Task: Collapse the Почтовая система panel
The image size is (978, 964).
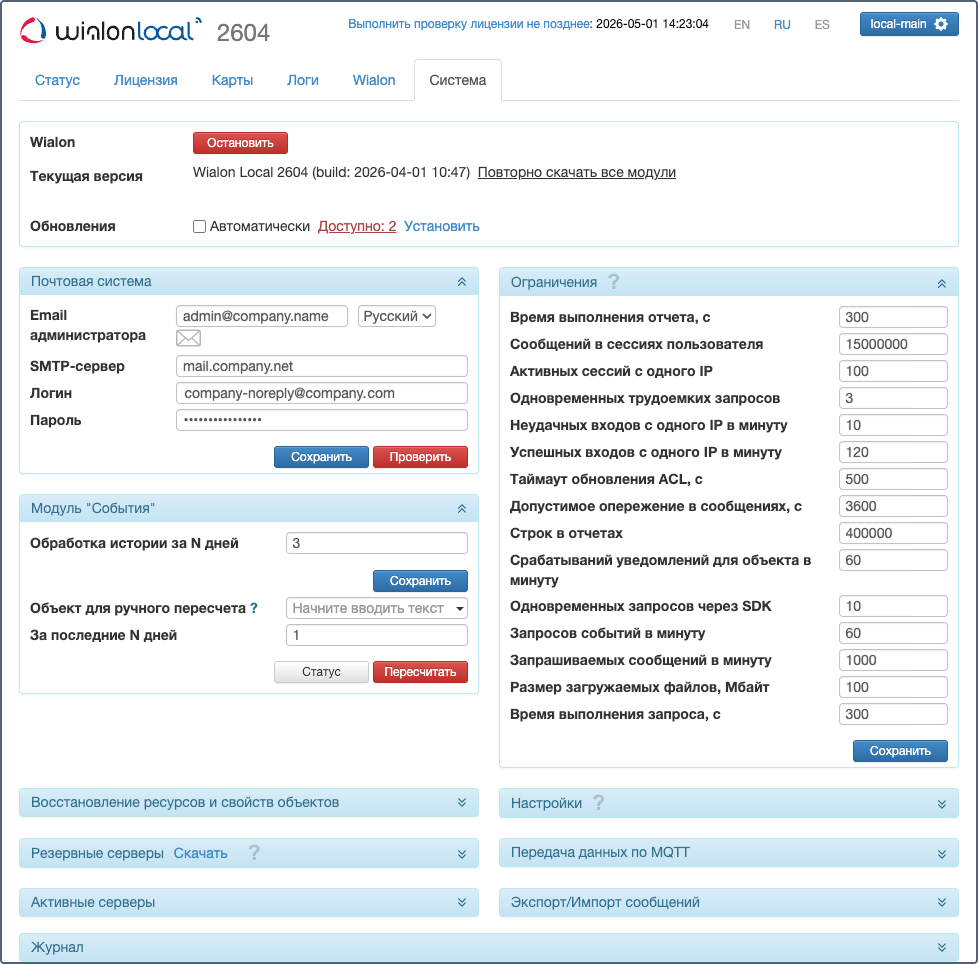Action: (461, 282)
